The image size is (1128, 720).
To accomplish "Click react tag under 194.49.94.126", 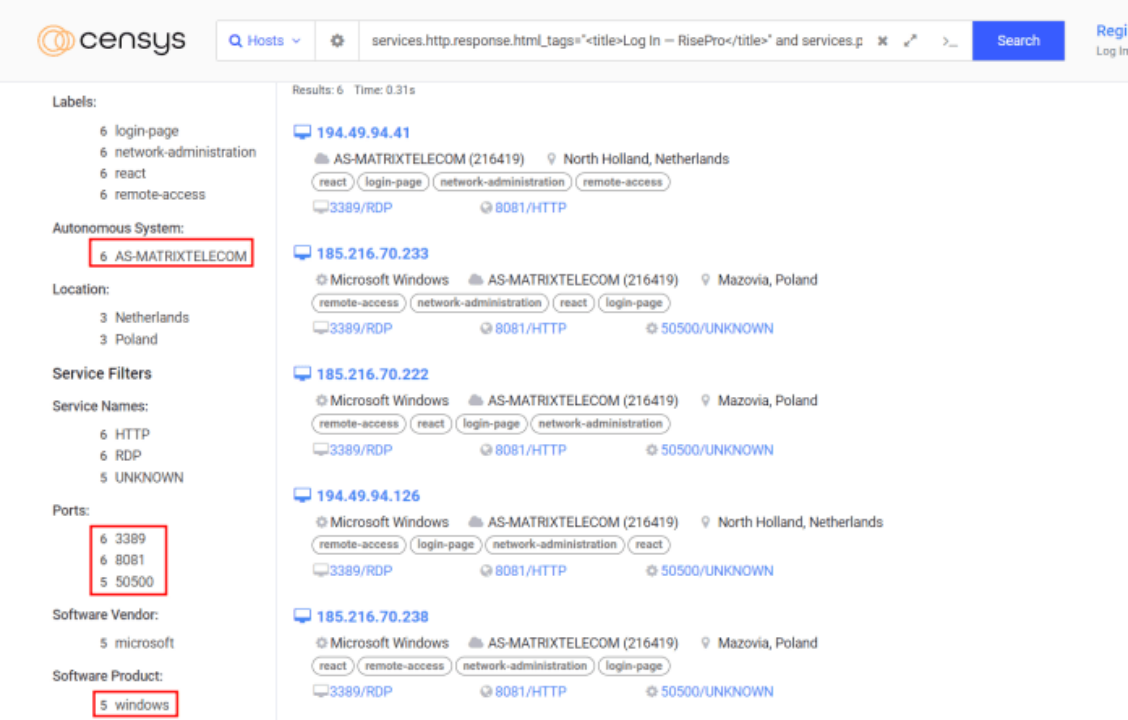I will tap(649, 545).
